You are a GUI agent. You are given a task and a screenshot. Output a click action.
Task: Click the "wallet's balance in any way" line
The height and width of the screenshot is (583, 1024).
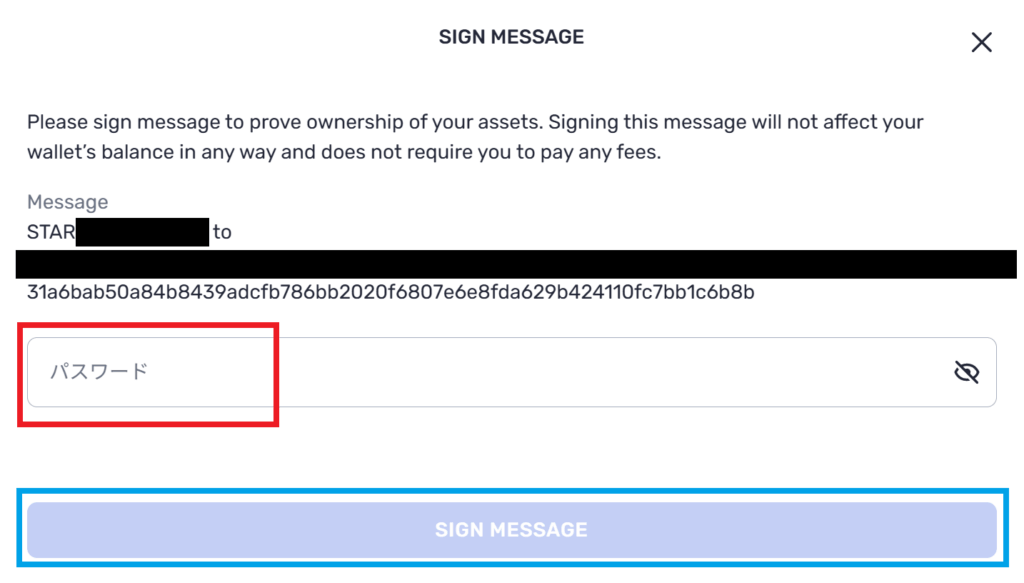152,152
